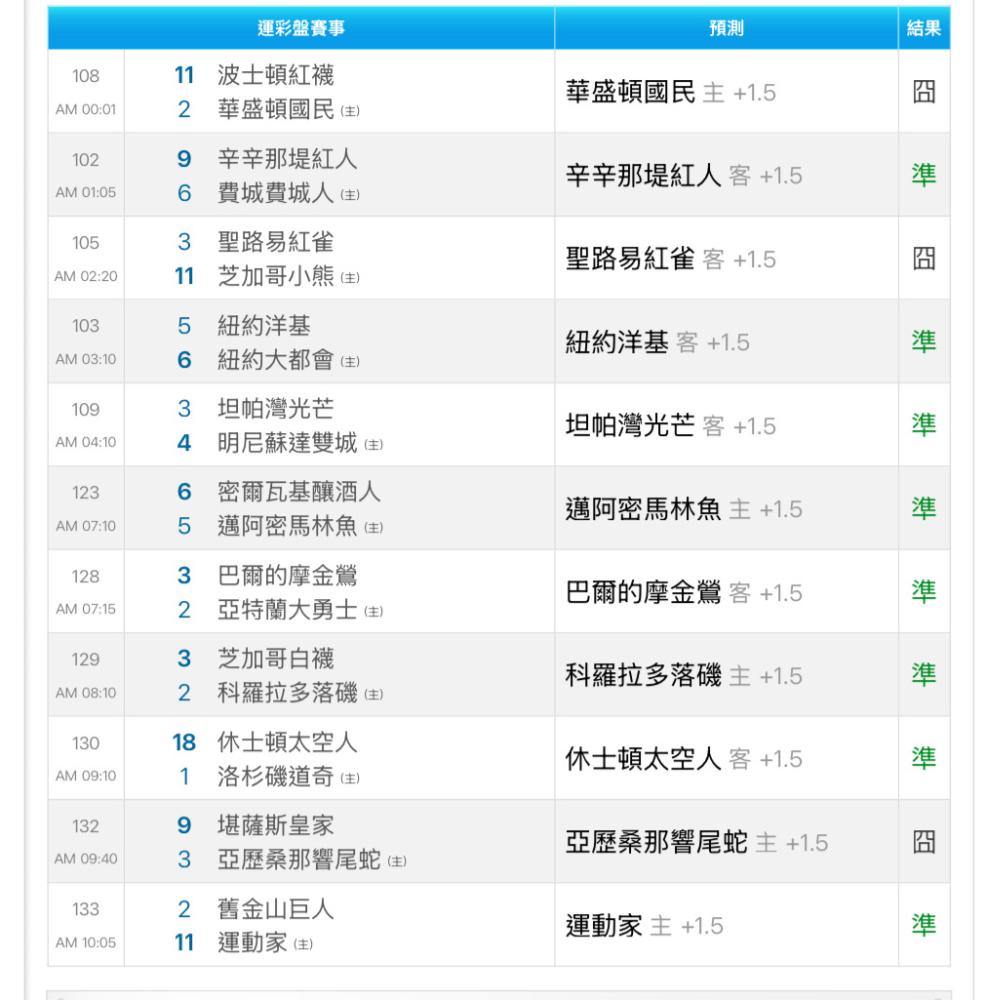This screenshot has width=986, height=1000.
Task: Select team 辛辛那堤紅人 in game 102 matchup
Action: [x=287, y=159]
